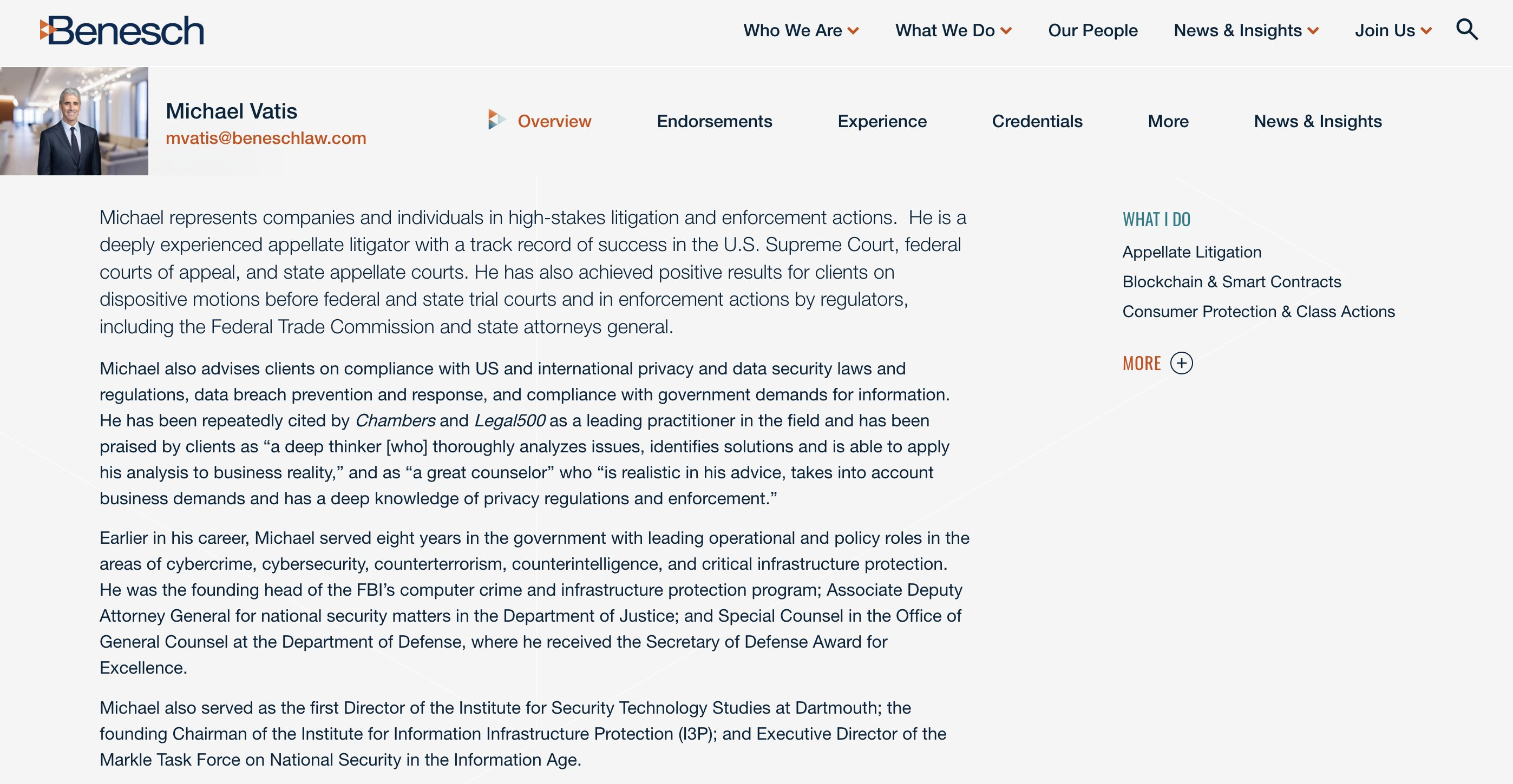Click the search magnifier icon
Screen dimensions: 1513x784
(x=1466, y=29)
